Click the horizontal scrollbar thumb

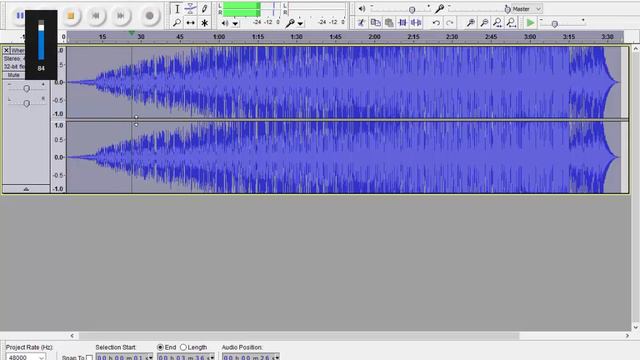299,336
